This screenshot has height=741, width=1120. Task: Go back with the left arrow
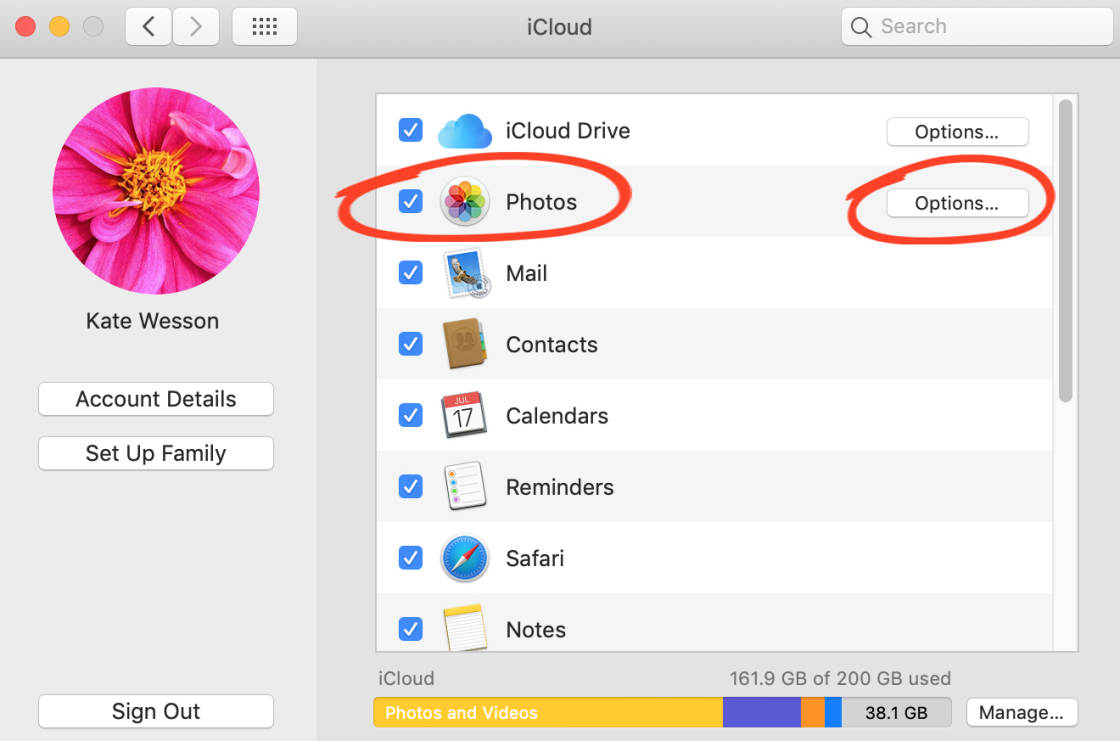pyautogui.click(x=149, y=27)
